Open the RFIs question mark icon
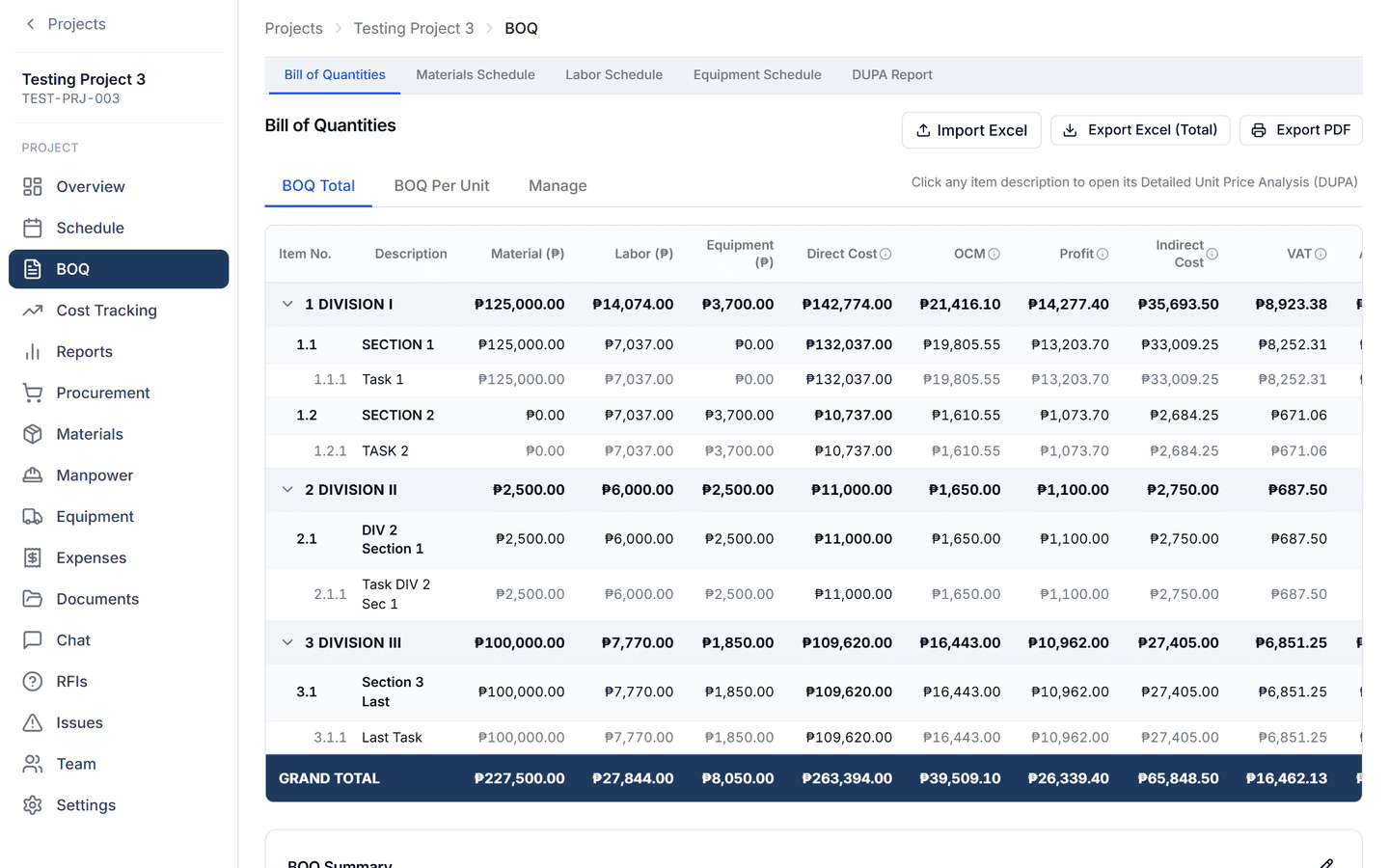This screenshot has width=1389, height=868. (33, 682)
